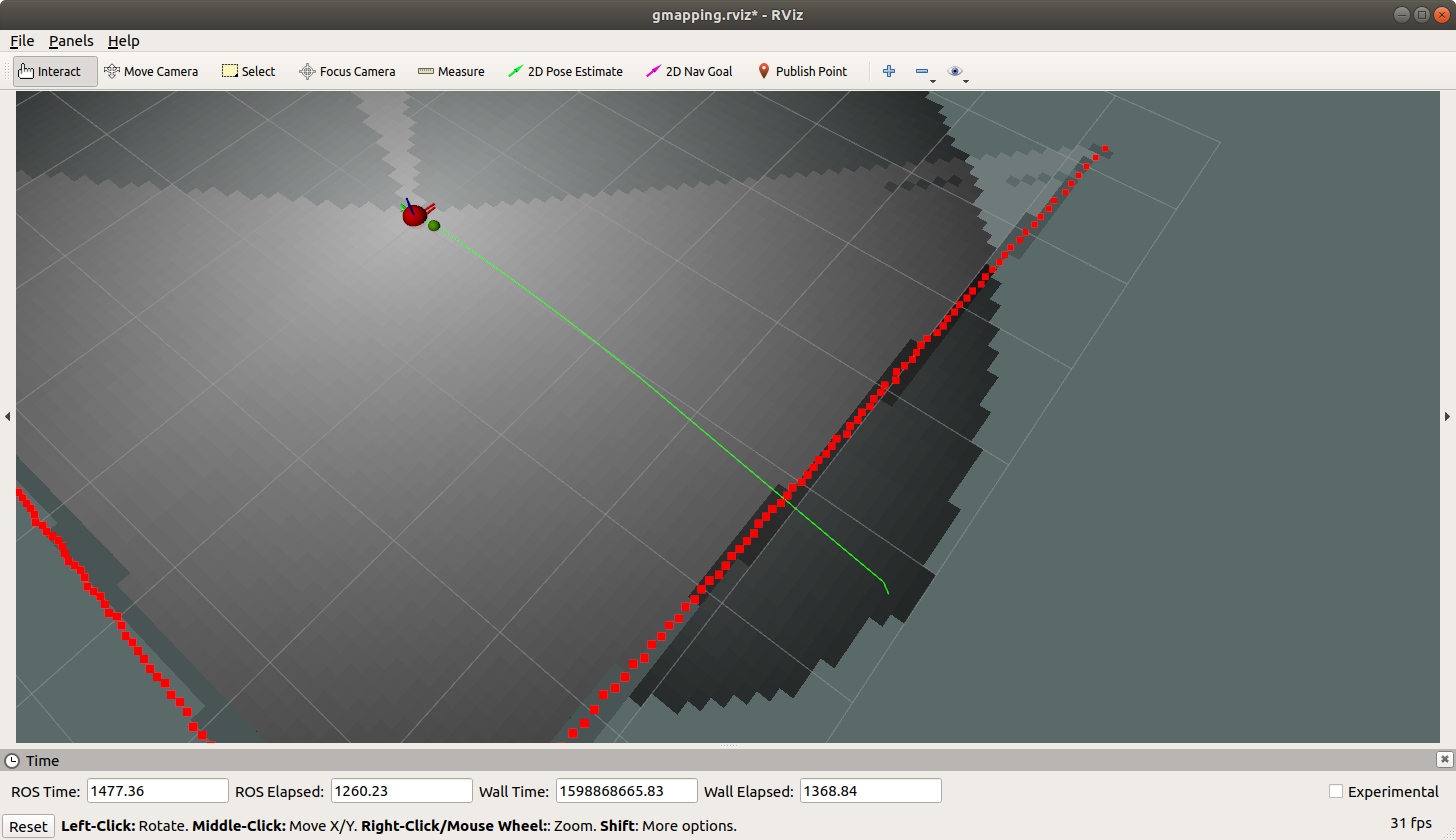Activate the Focus Camera tool
1456x840 pixels.
click(347, 72)
